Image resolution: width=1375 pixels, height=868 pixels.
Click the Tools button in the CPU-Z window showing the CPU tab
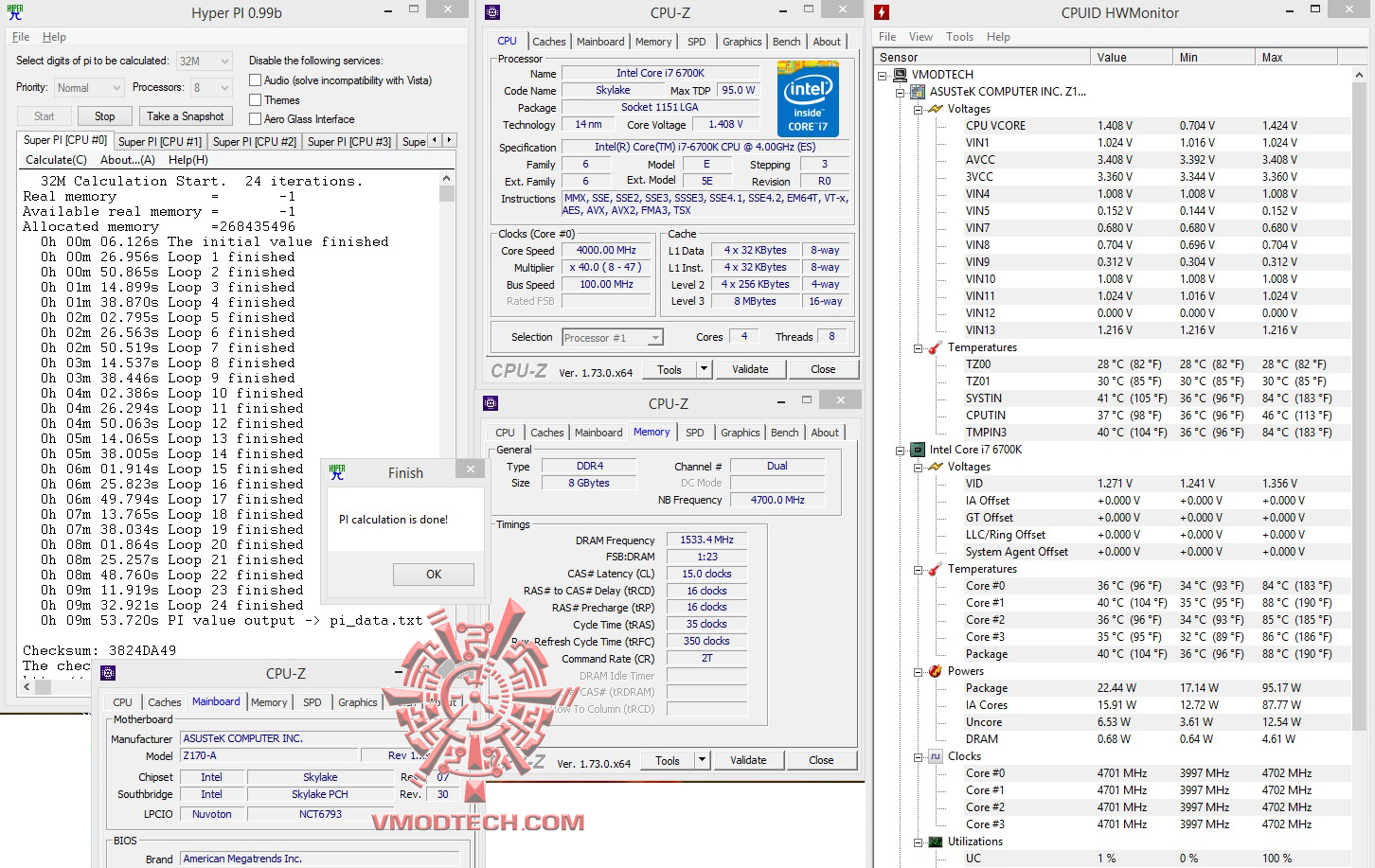(670, 369)
